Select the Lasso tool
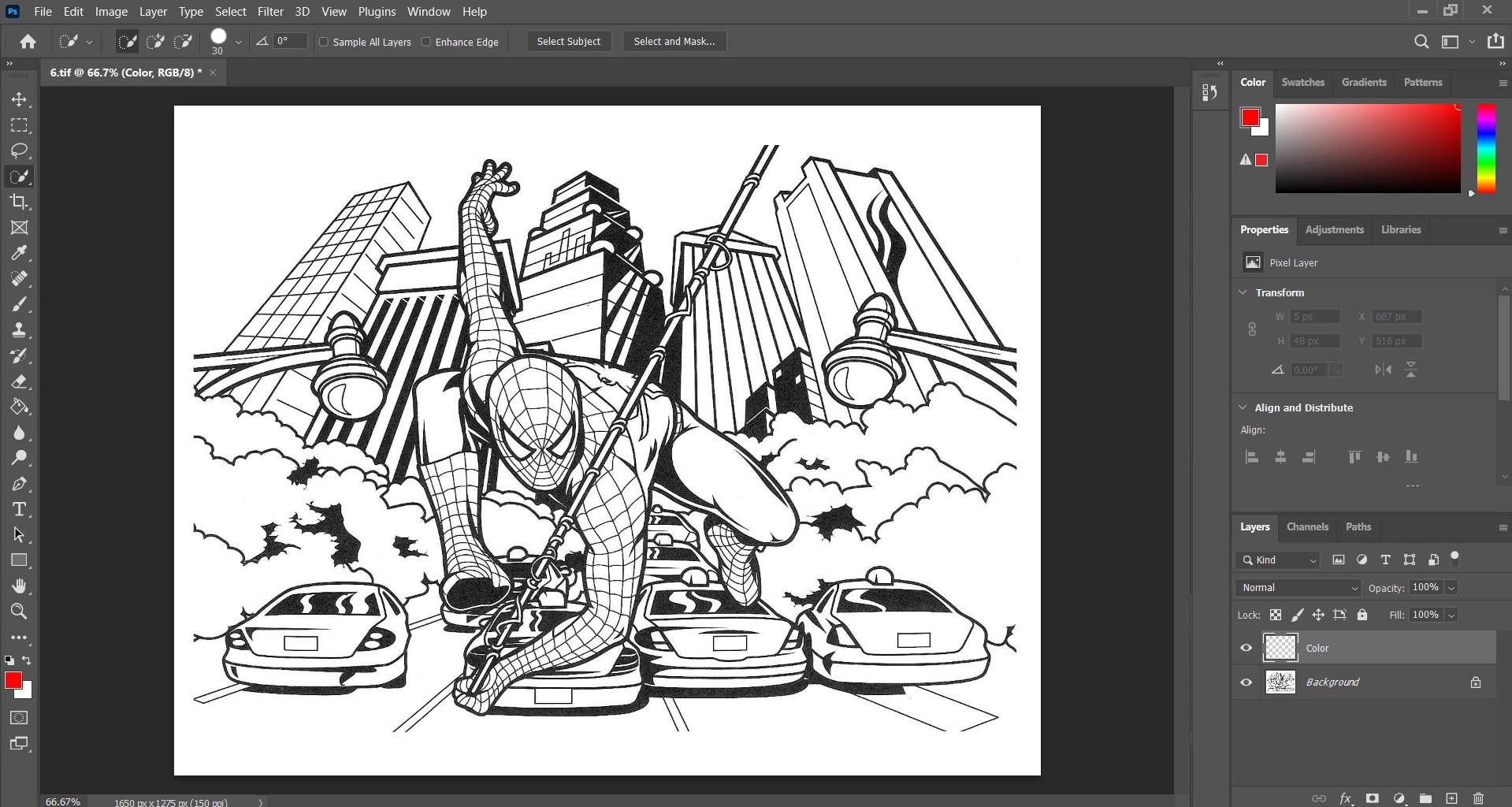This screenshot has width=1512, height=807. click(19, 151)
